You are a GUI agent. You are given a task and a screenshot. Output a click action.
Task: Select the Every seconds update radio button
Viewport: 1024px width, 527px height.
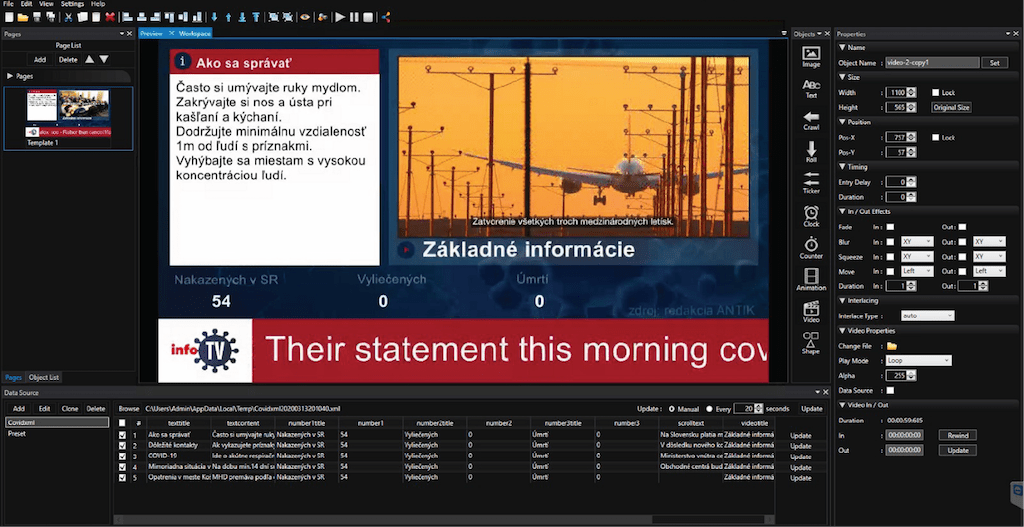click(710, 409)
